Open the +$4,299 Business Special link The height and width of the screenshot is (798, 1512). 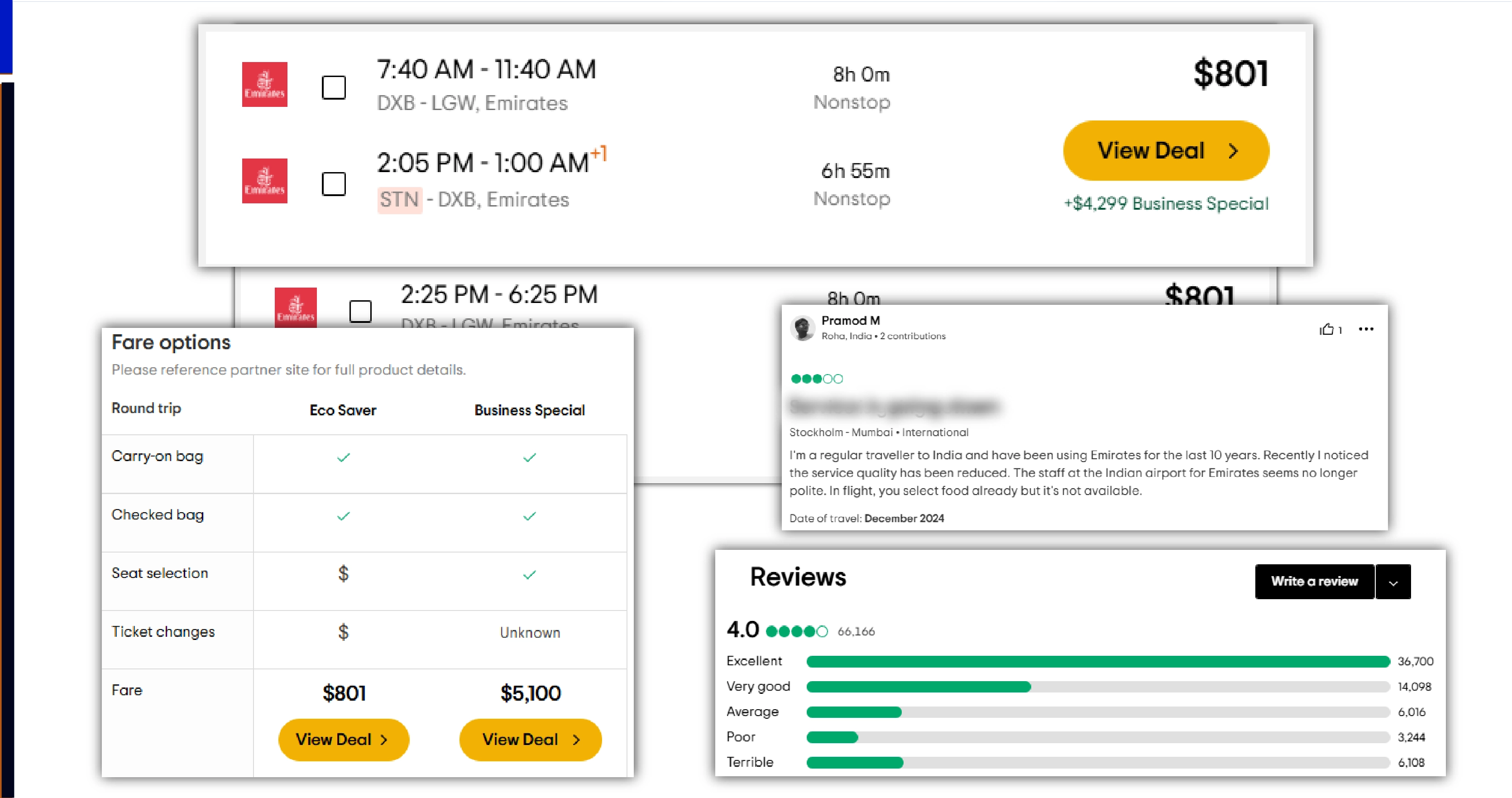(1166, 204)
